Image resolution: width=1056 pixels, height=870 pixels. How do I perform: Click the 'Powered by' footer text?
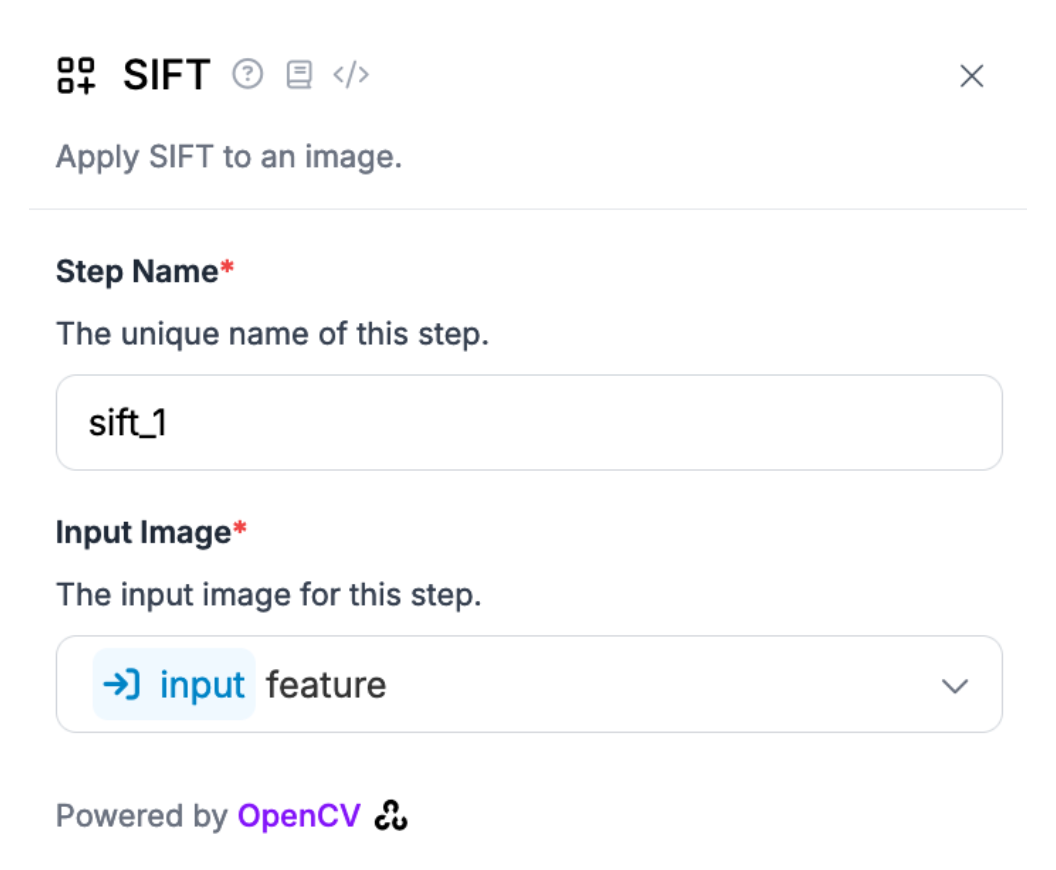tap(142, 816)
